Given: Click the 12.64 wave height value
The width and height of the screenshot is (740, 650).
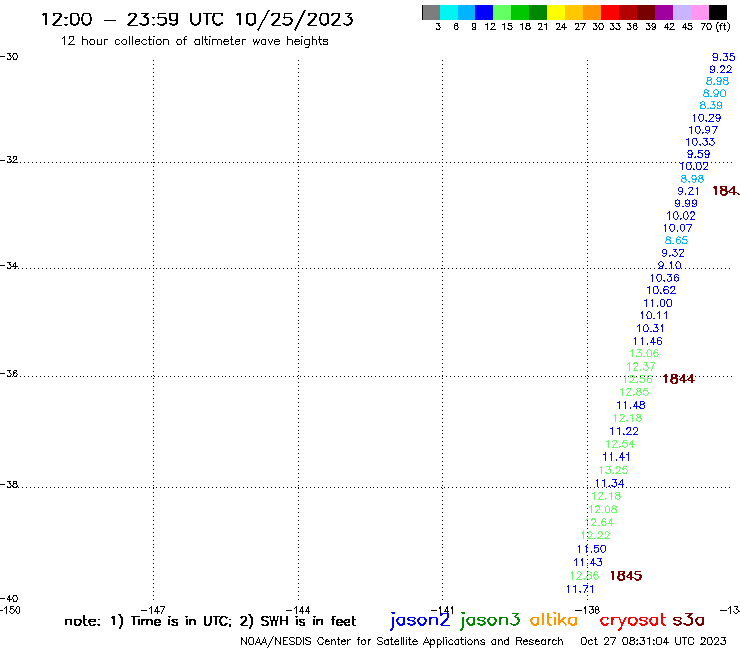Looking at the screenshot, I should pos(599,523).
